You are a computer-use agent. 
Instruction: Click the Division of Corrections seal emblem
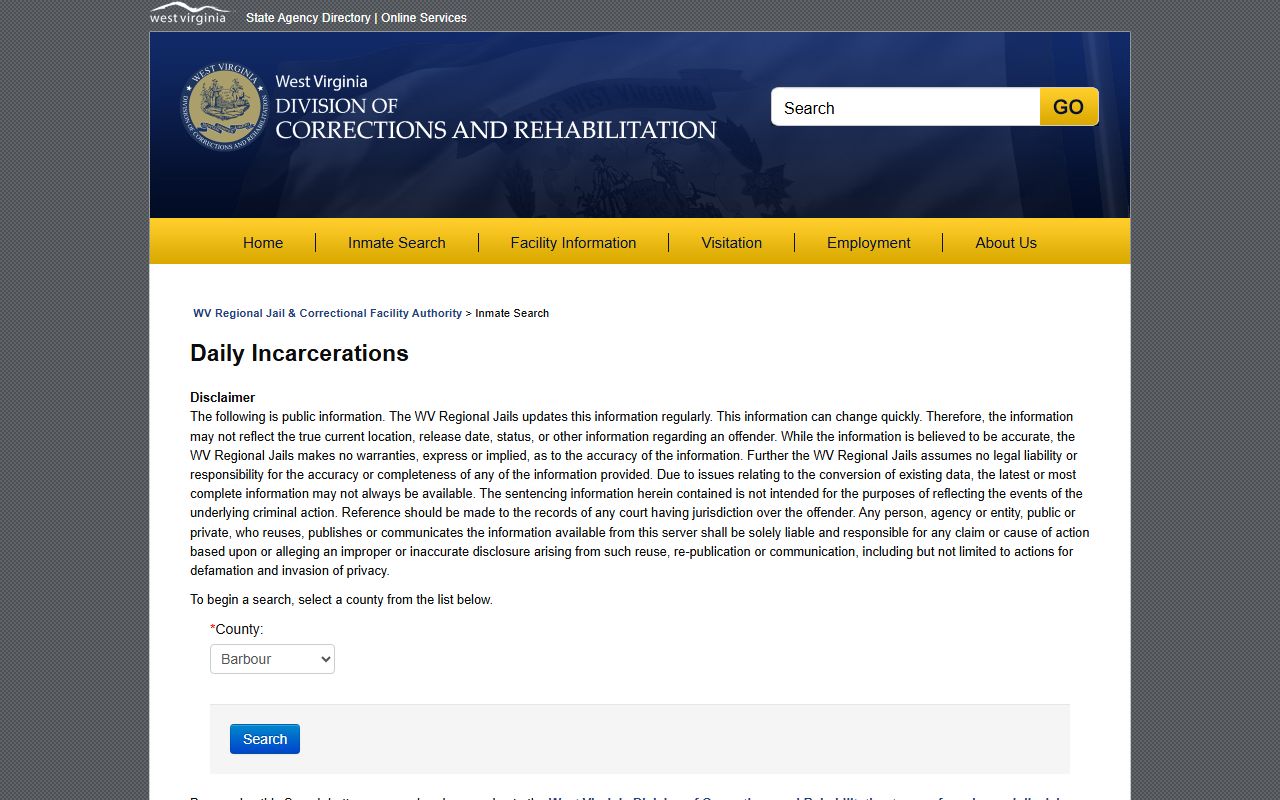pos(225,106)
